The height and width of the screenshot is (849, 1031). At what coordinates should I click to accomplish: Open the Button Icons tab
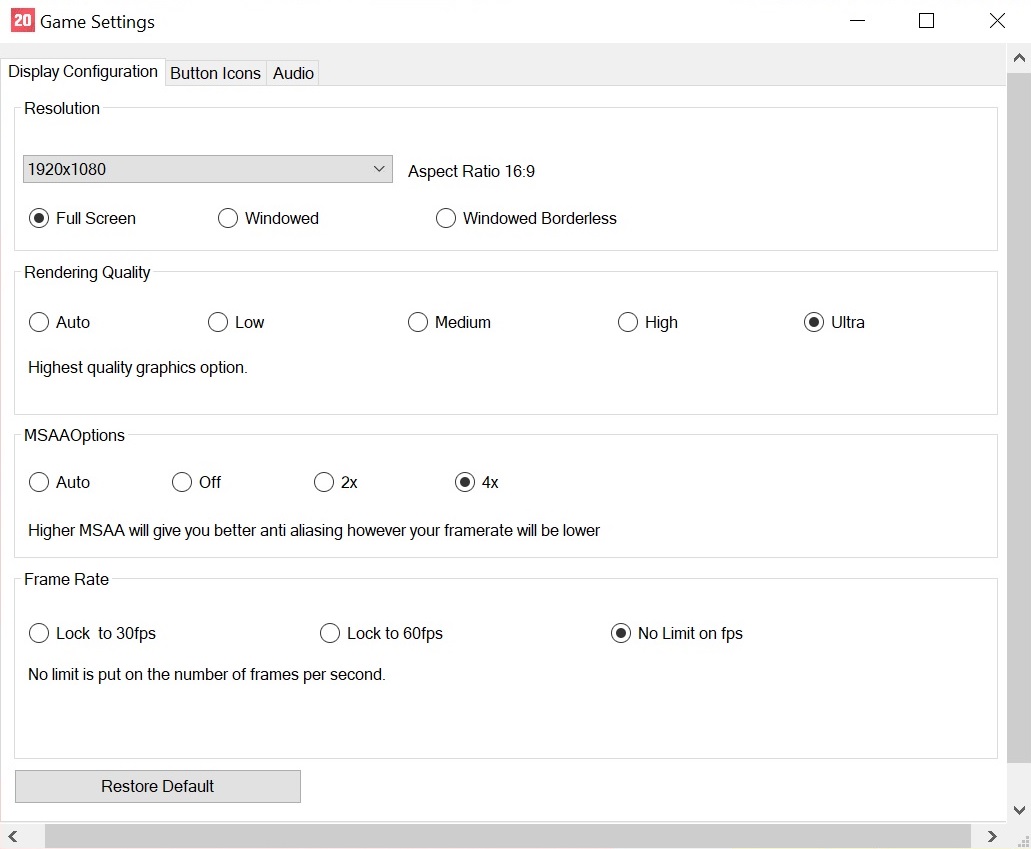216,73
